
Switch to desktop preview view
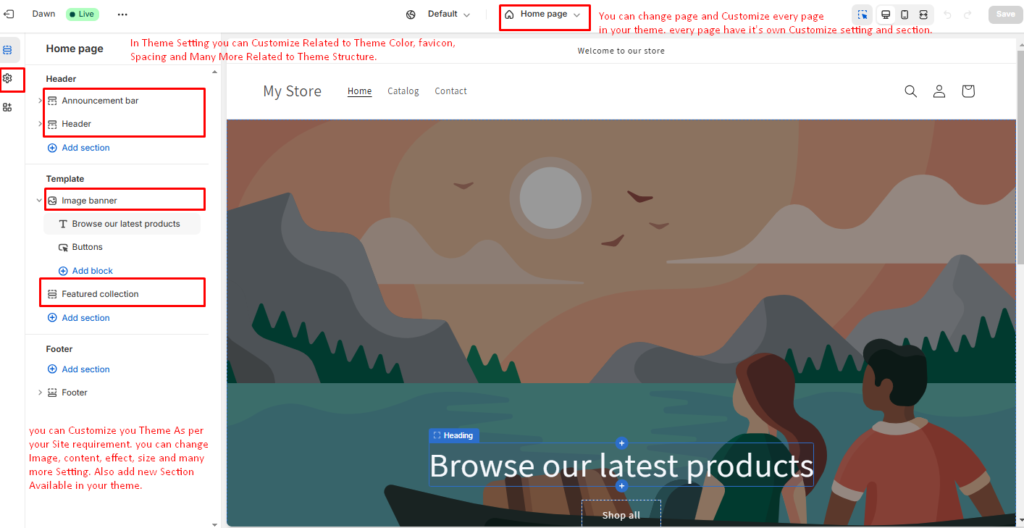886,14
